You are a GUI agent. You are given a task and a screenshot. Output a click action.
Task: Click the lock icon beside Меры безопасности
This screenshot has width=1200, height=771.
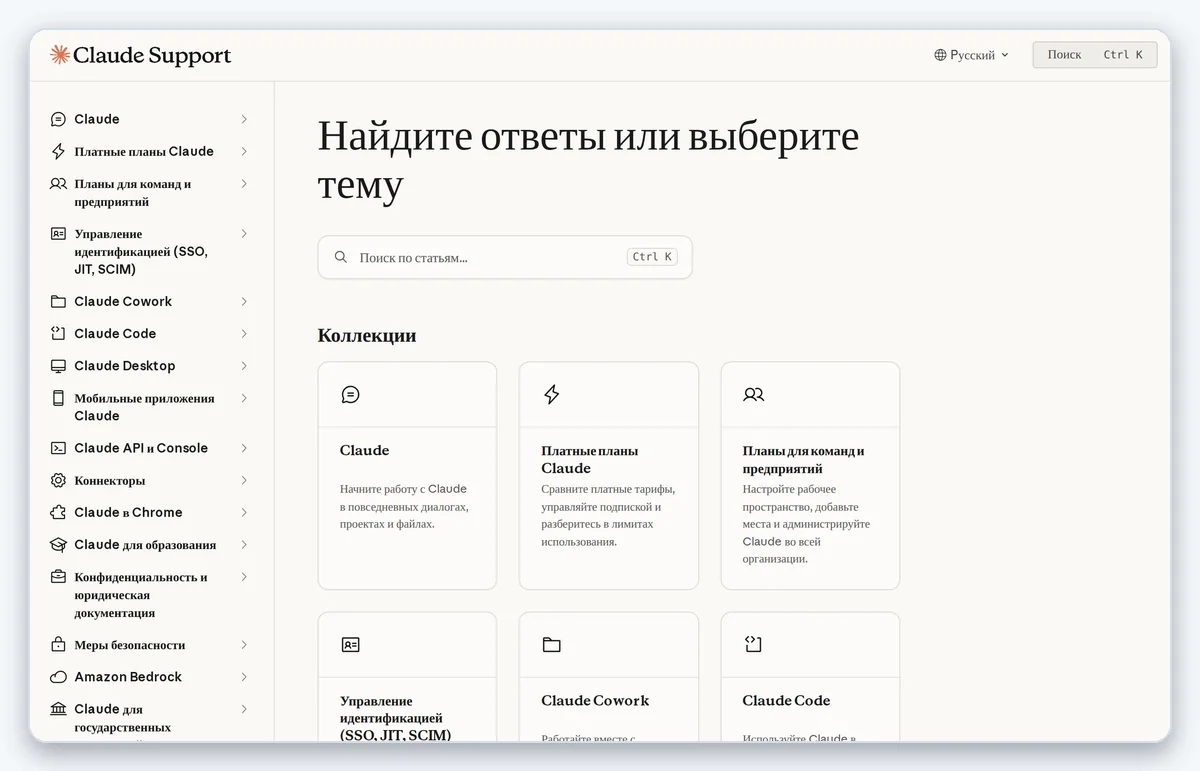(x=58, y=645)
